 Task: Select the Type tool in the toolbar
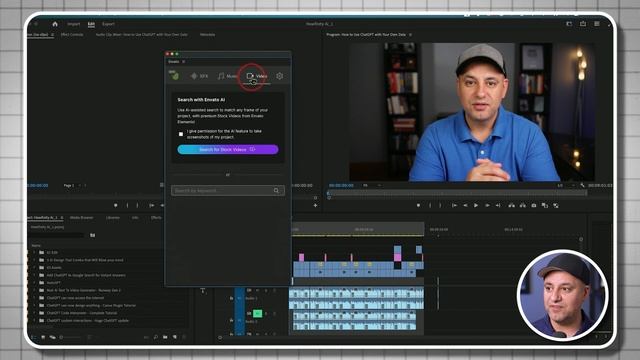click(203, 291)
